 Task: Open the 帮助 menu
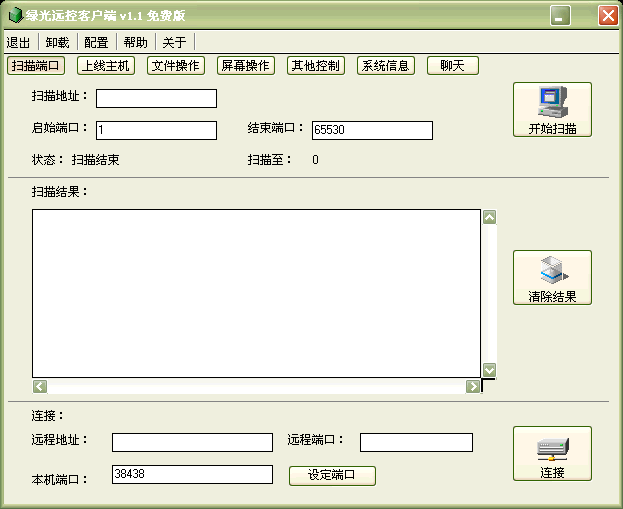[135, 42]
